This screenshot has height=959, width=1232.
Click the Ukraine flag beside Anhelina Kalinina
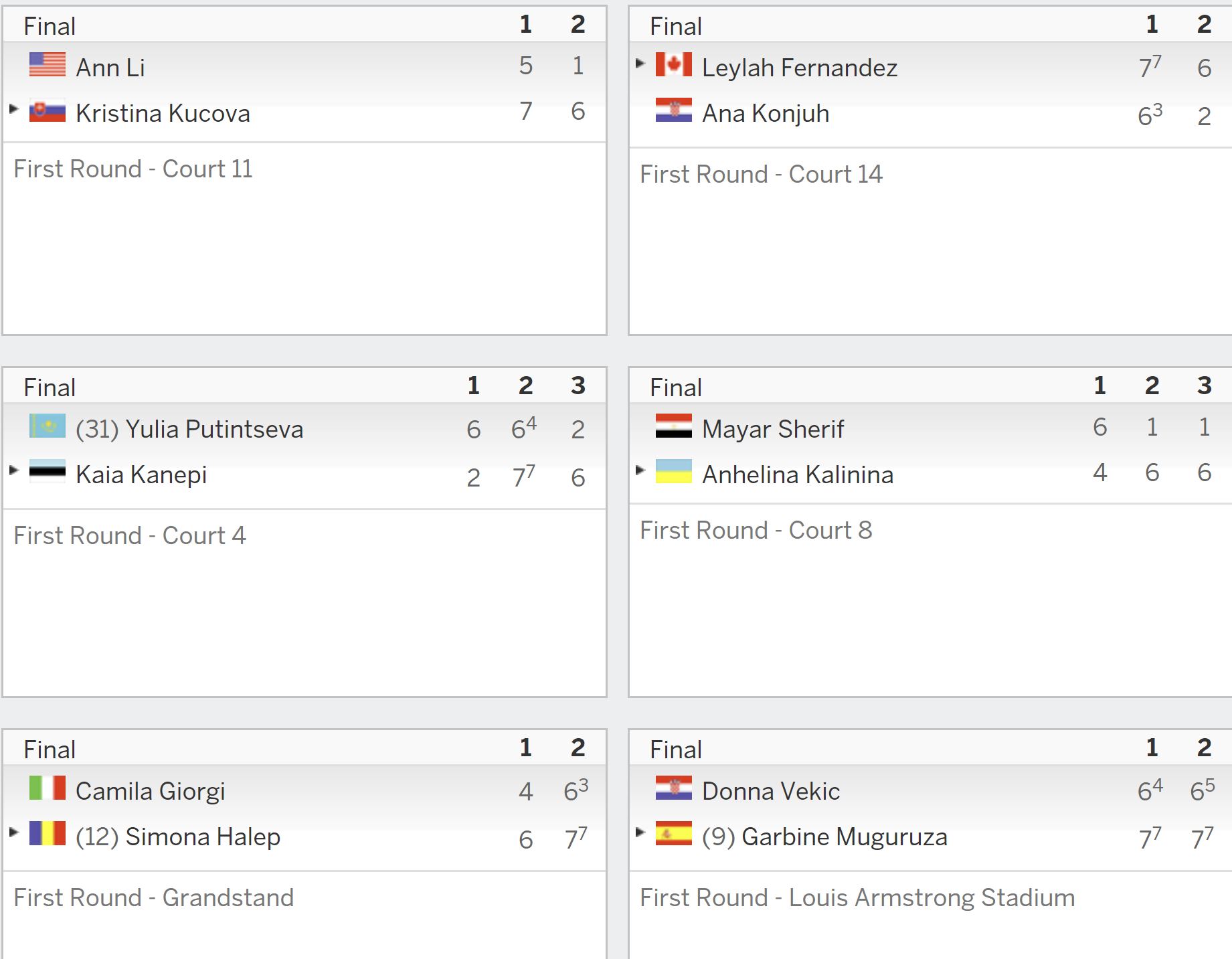click(x=674, y=472)
